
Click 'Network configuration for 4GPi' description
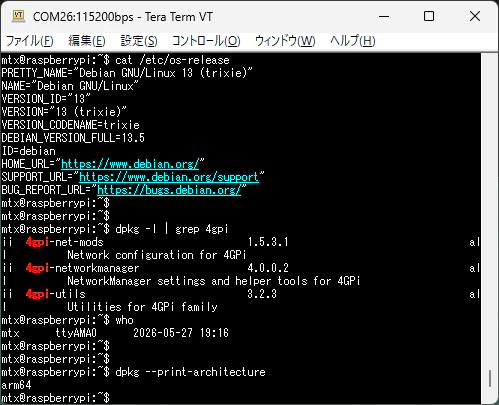click(x=157, y=255)
